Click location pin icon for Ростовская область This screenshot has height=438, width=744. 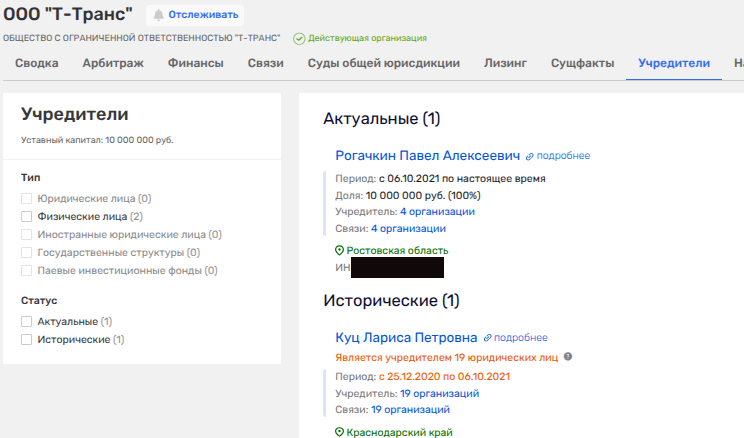[x=340, y=250]
